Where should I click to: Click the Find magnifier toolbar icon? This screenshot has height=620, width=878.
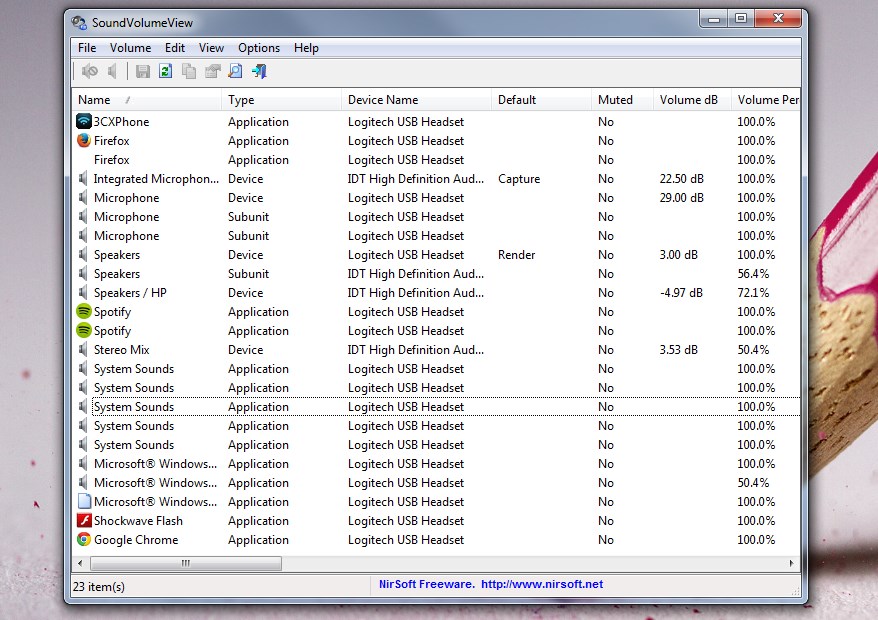(236, 71)
